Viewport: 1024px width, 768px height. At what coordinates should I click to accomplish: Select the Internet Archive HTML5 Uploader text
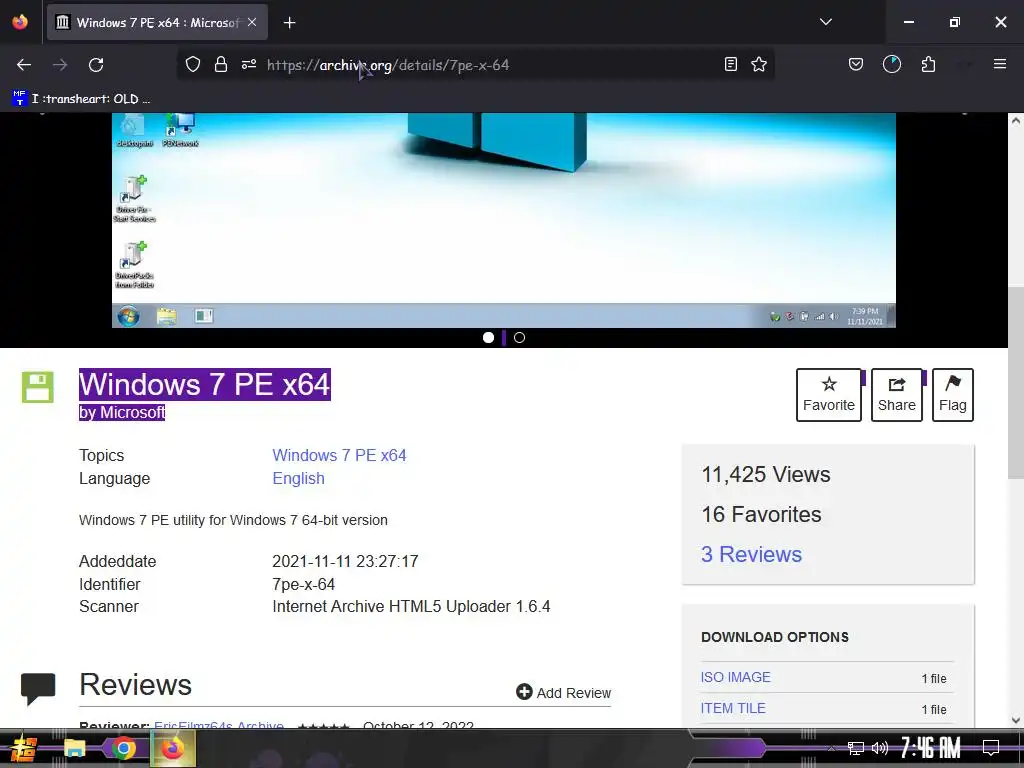[411, 606]
